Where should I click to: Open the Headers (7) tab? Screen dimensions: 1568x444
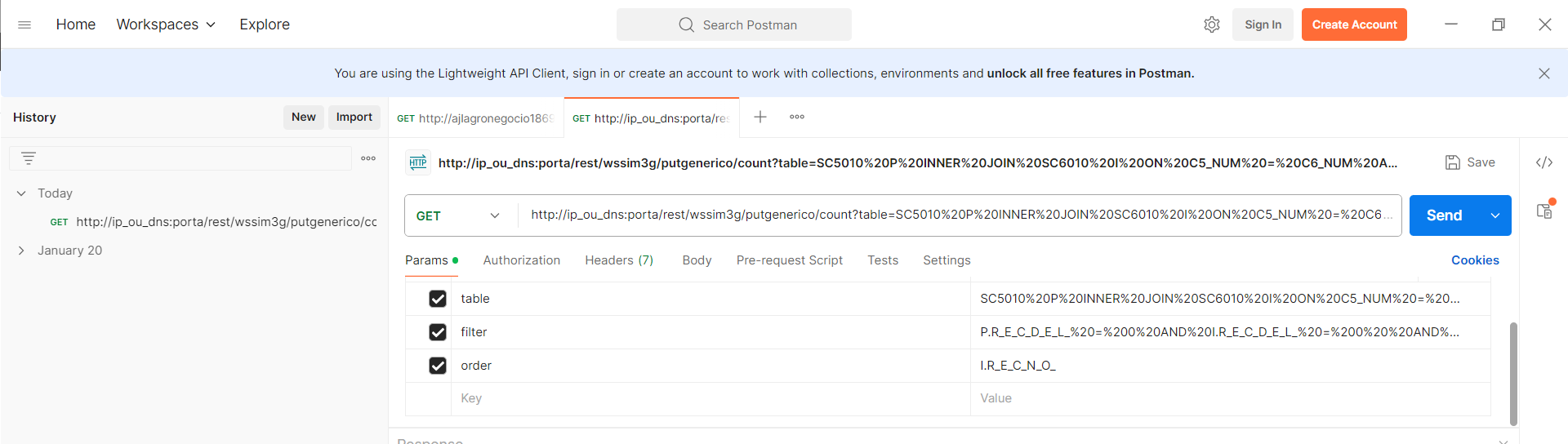[x=619, y=260]
